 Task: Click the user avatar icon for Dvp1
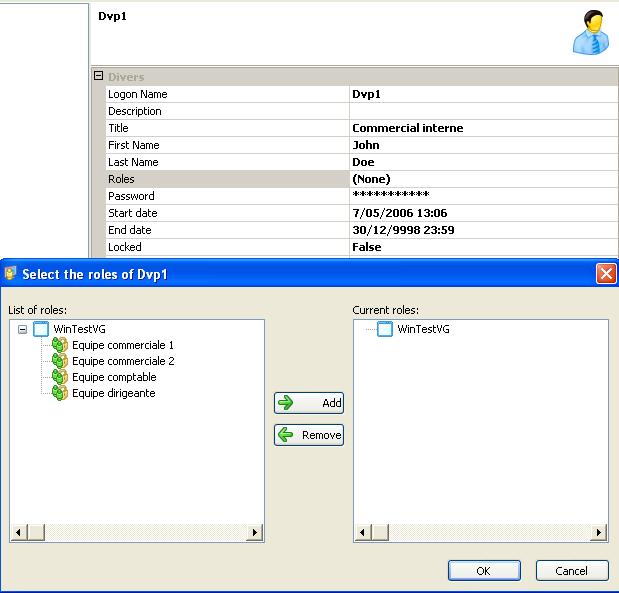(590, 33)
